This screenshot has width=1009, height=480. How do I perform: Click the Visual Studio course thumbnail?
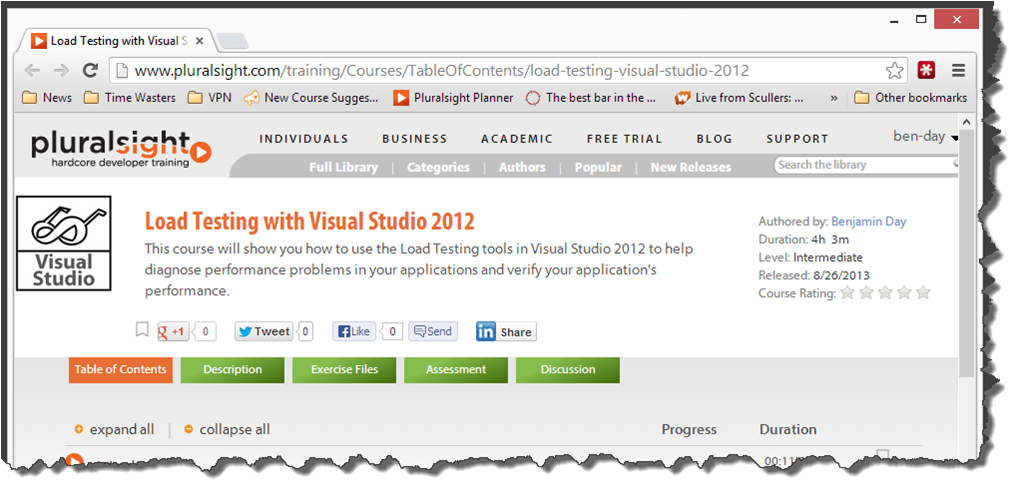[x=63, y=243]
